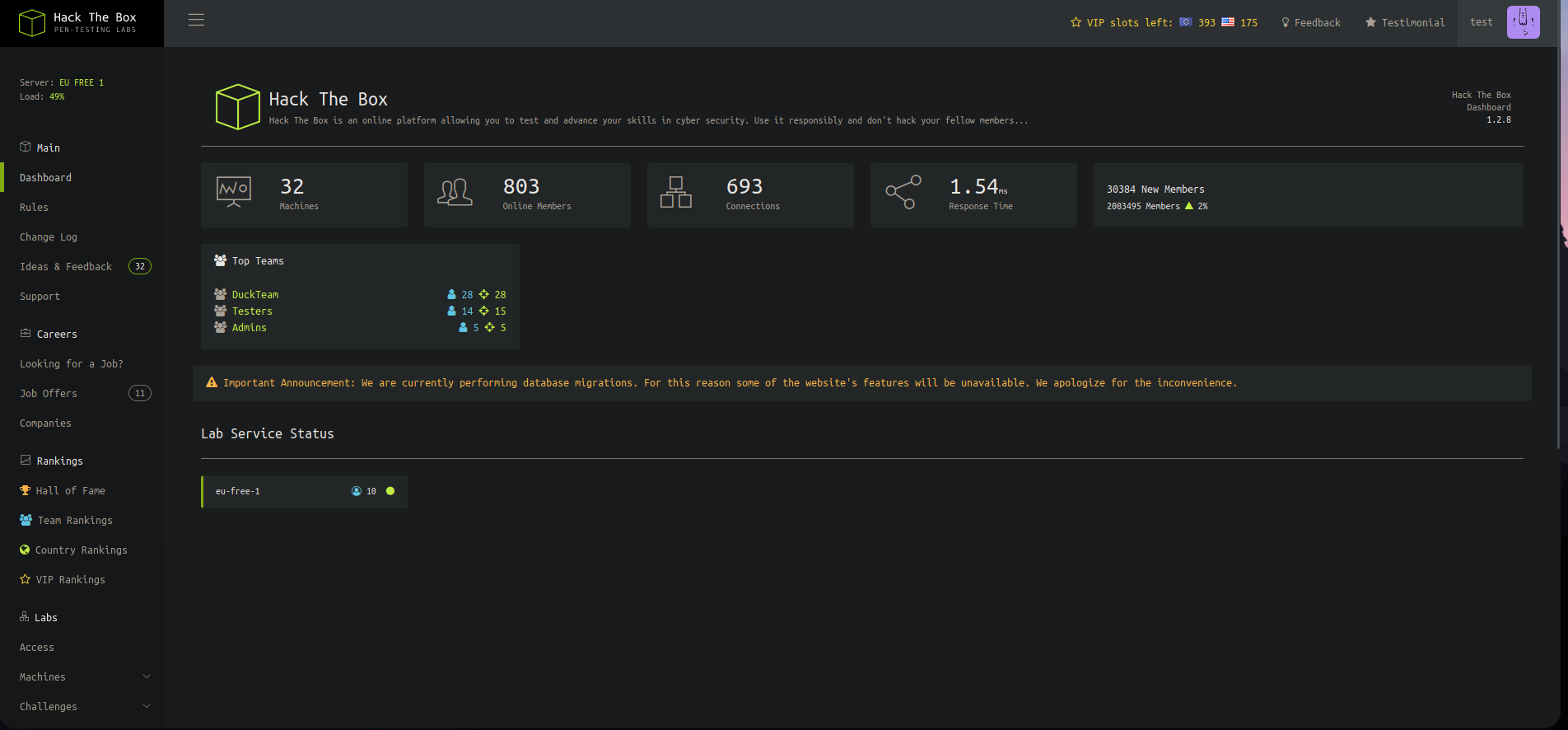Click the Rankings section chart icon
The height and width of the screenshot is (730, 1568).
coord(25,460)
